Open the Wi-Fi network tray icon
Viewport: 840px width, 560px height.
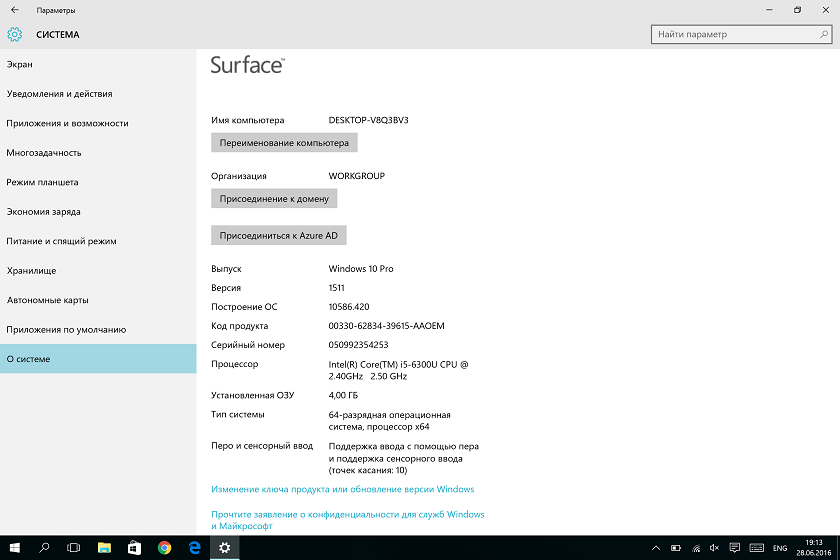pyautogui.click(x=696, y=548)
